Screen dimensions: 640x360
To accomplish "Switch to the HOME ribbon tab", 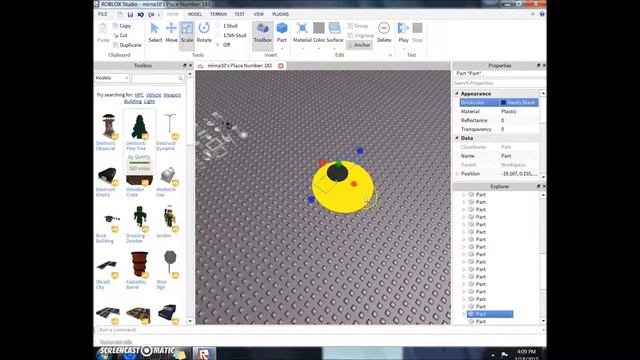I will [173, 14].
